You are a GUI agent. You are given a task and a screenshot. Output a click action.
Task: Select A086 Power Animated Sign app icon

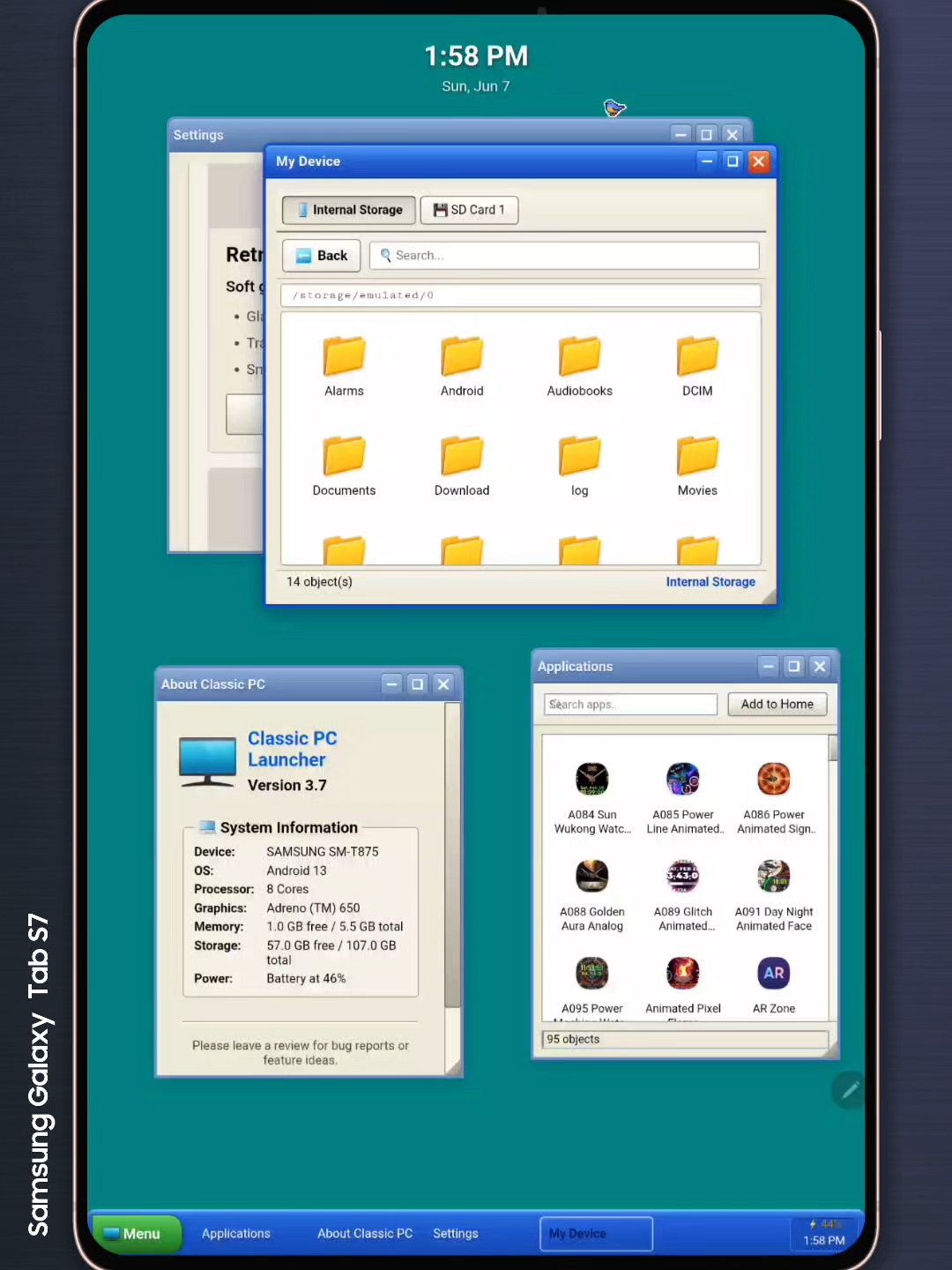(x=774, y=780)
